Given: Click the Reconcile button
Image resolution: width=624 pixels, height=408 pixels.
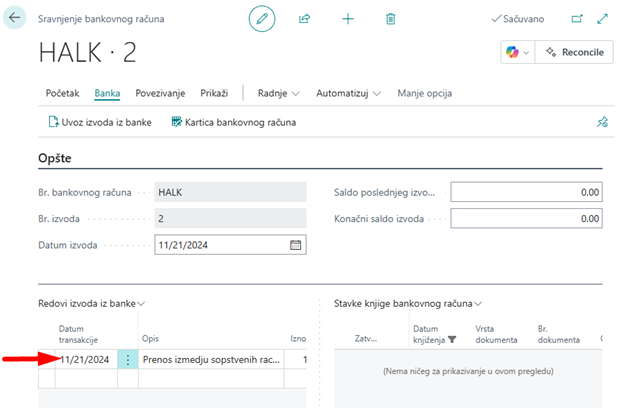Looking at the screenshot, I should coord(574,53).
